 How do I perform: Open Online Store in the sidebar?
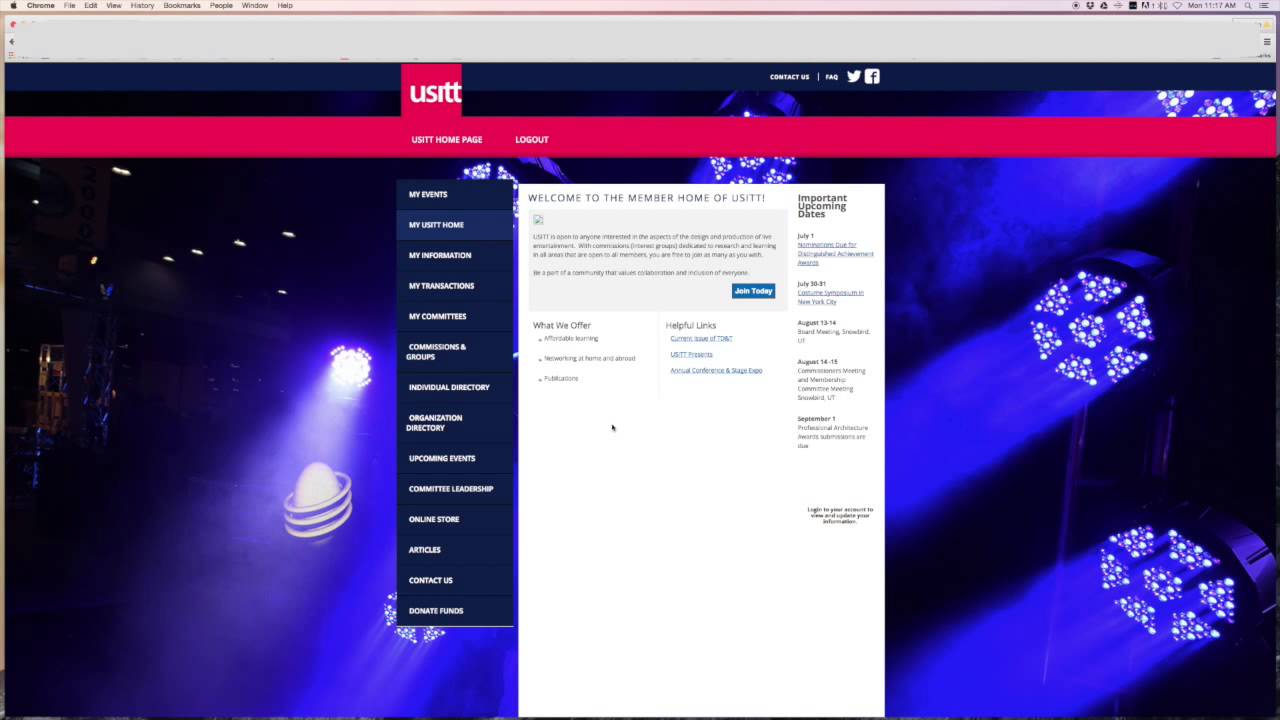click(455, 519)
